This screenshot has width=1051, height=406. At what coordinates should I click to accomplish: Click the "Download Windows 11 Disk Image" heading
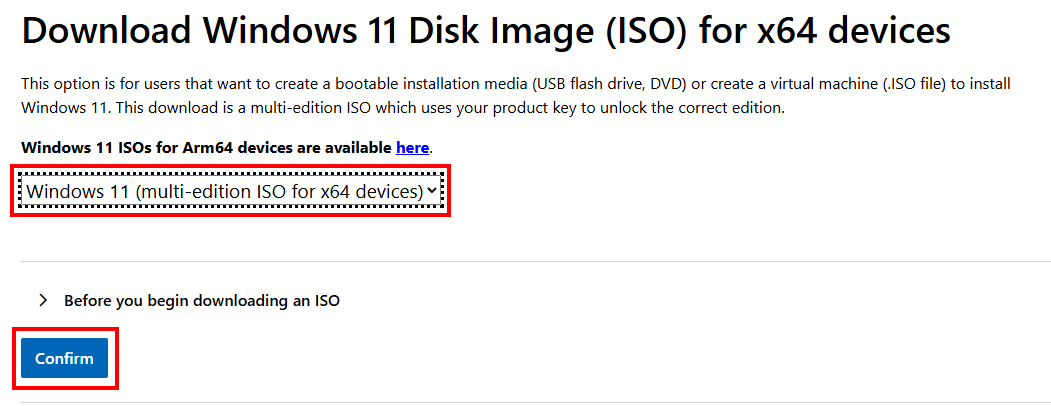point(330,32)
